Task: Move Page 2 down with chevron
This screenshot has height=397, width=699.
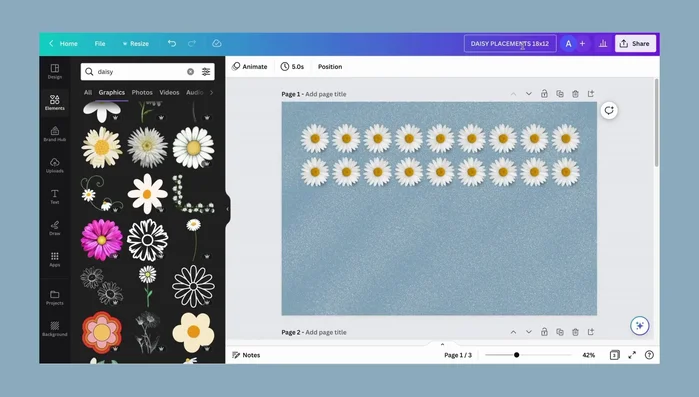Action: [x=529, y=332]
